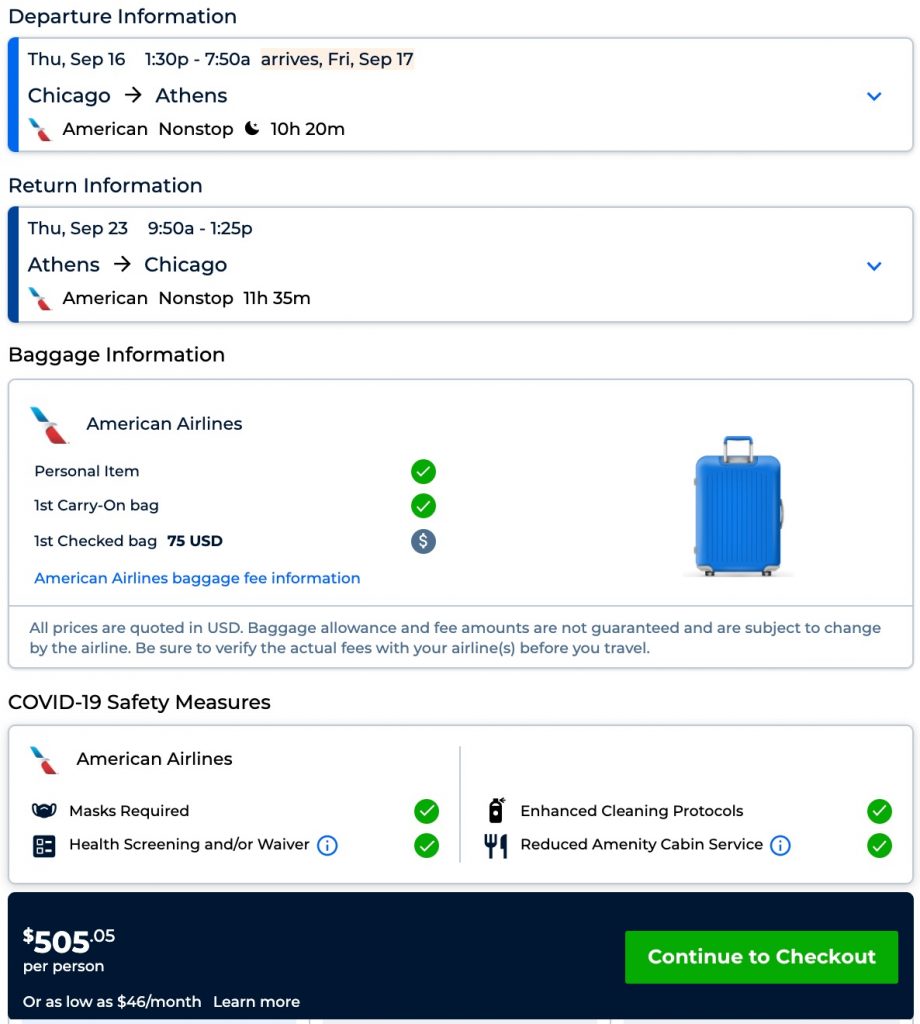The width and height of the screenshot is (920, 1024).
Task: Click the blue suitcase image
Action: pyautogui.click(x=738, y=506)
